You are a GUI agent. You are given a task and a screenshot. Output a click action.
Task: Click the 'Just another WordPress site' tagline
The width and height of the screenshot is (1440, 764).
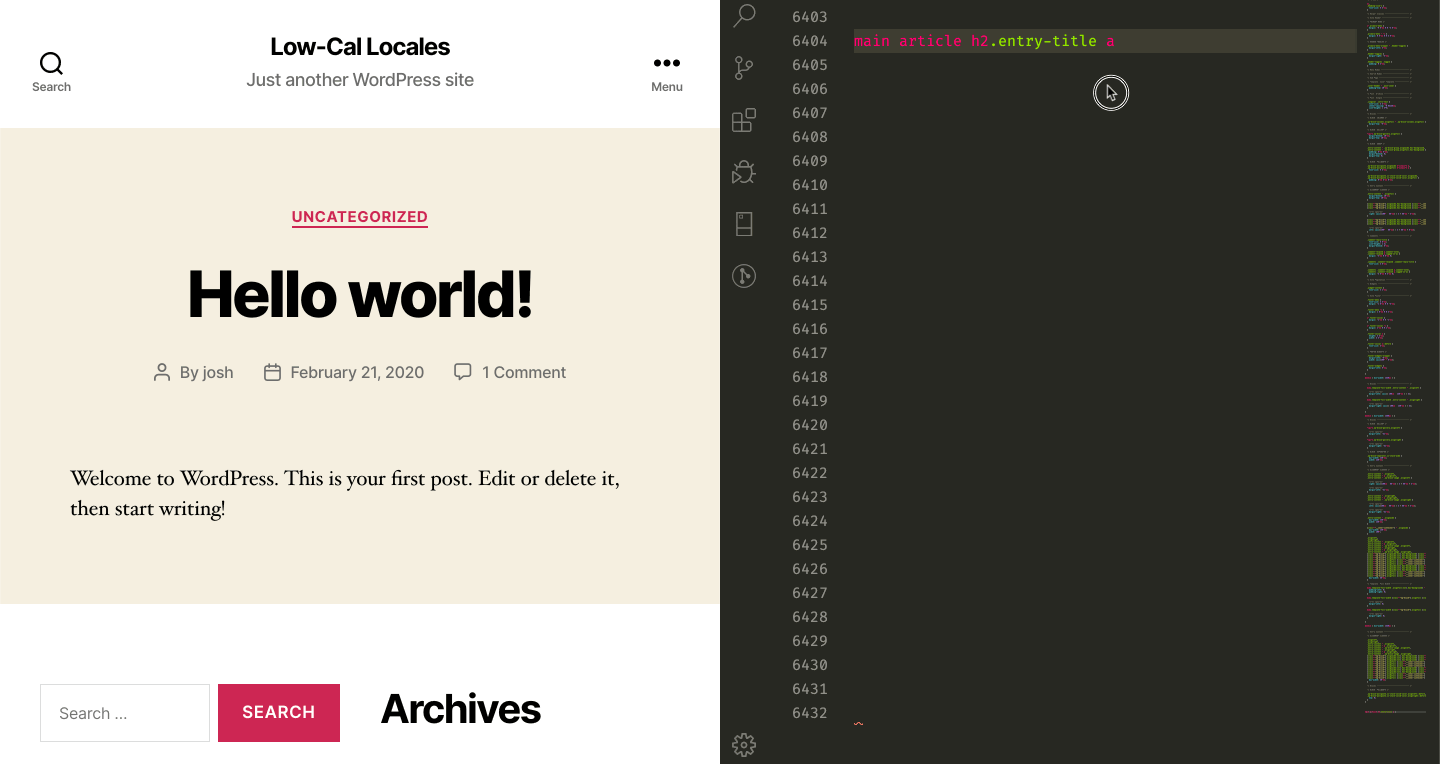coord(360,80)
